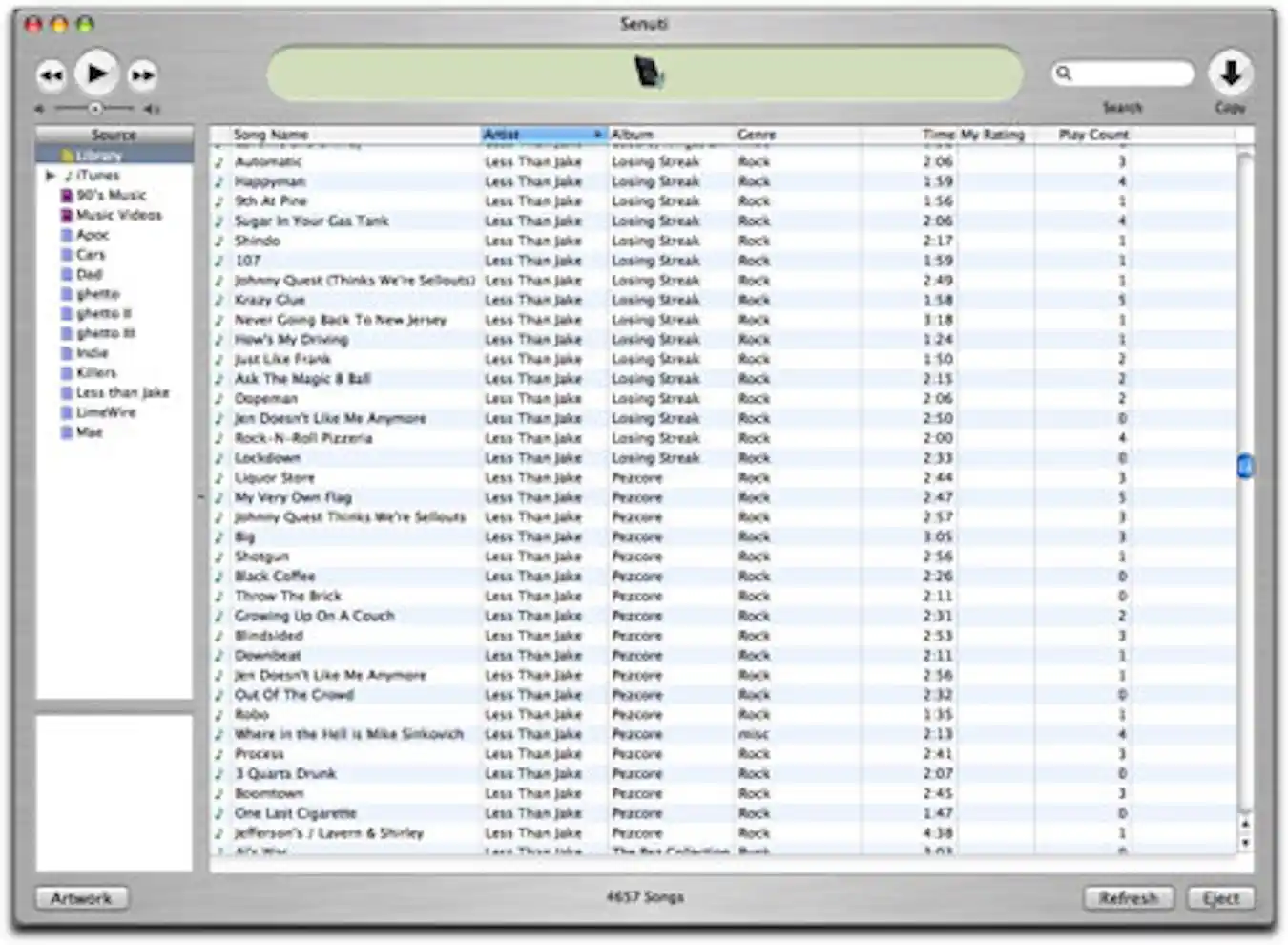Click the magnifying glass in the Search field
This screenshot has width=1288, height=945.
1065,72
